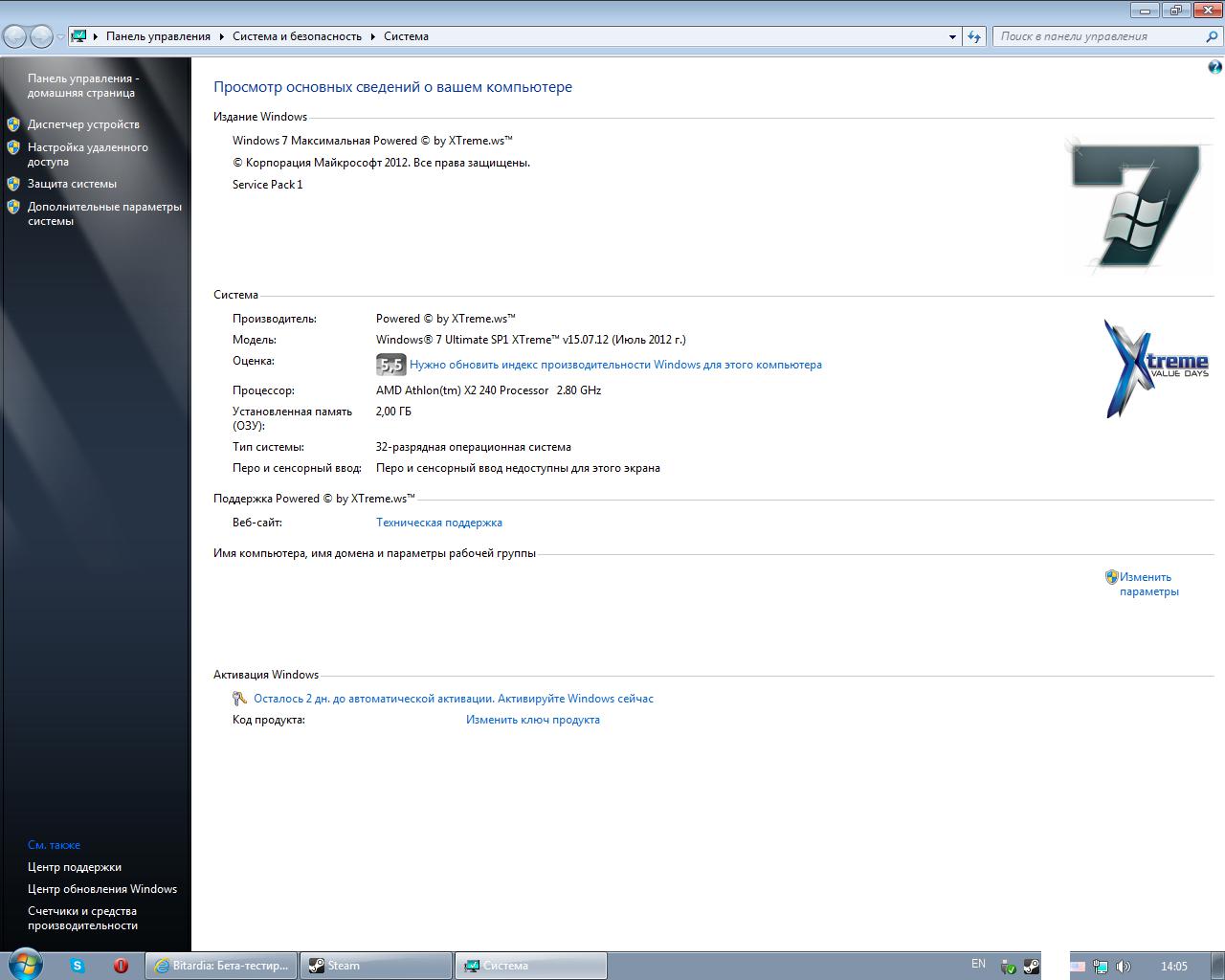The height and width of the screenshot is (980, 1225).
Task: Select the Панель управления breadcrumb
Action: click(x=158, y=36)
